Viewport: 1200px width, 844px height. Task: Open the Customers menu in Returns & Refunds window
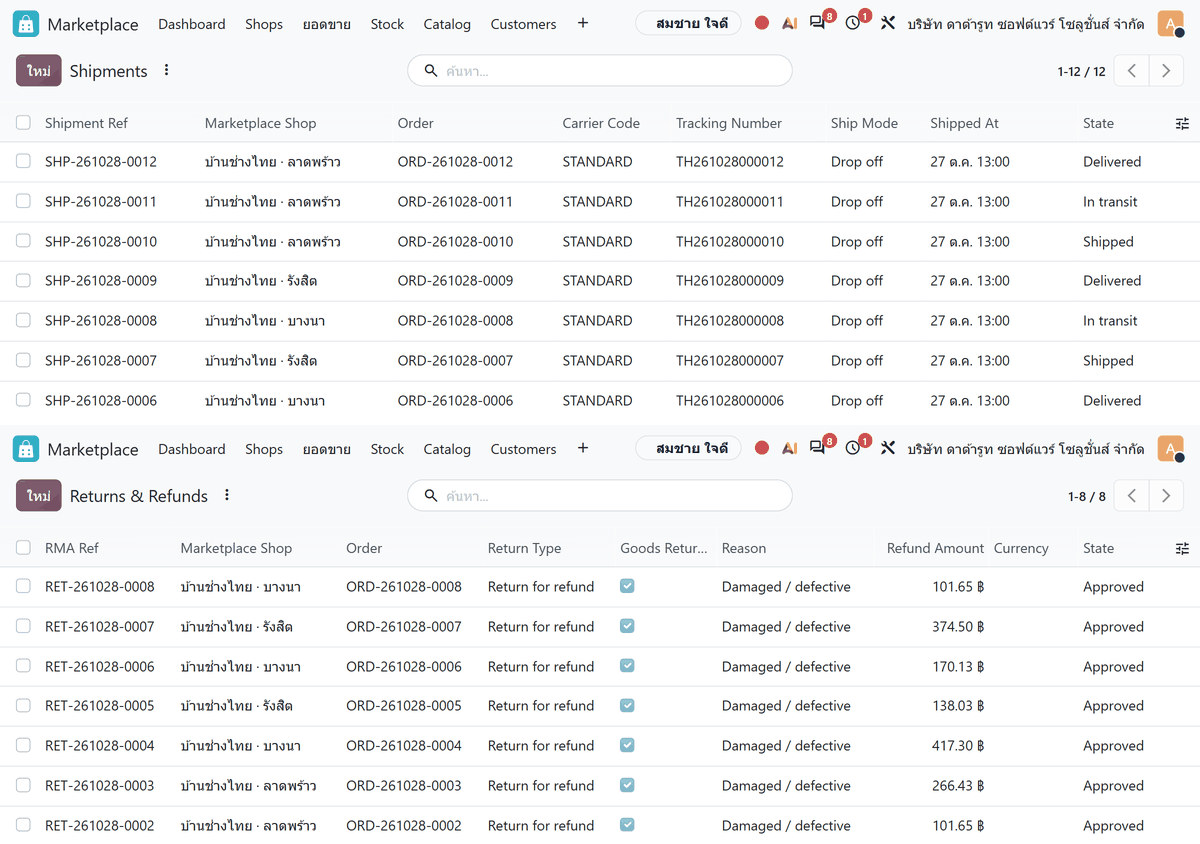[x=523, y=449]
